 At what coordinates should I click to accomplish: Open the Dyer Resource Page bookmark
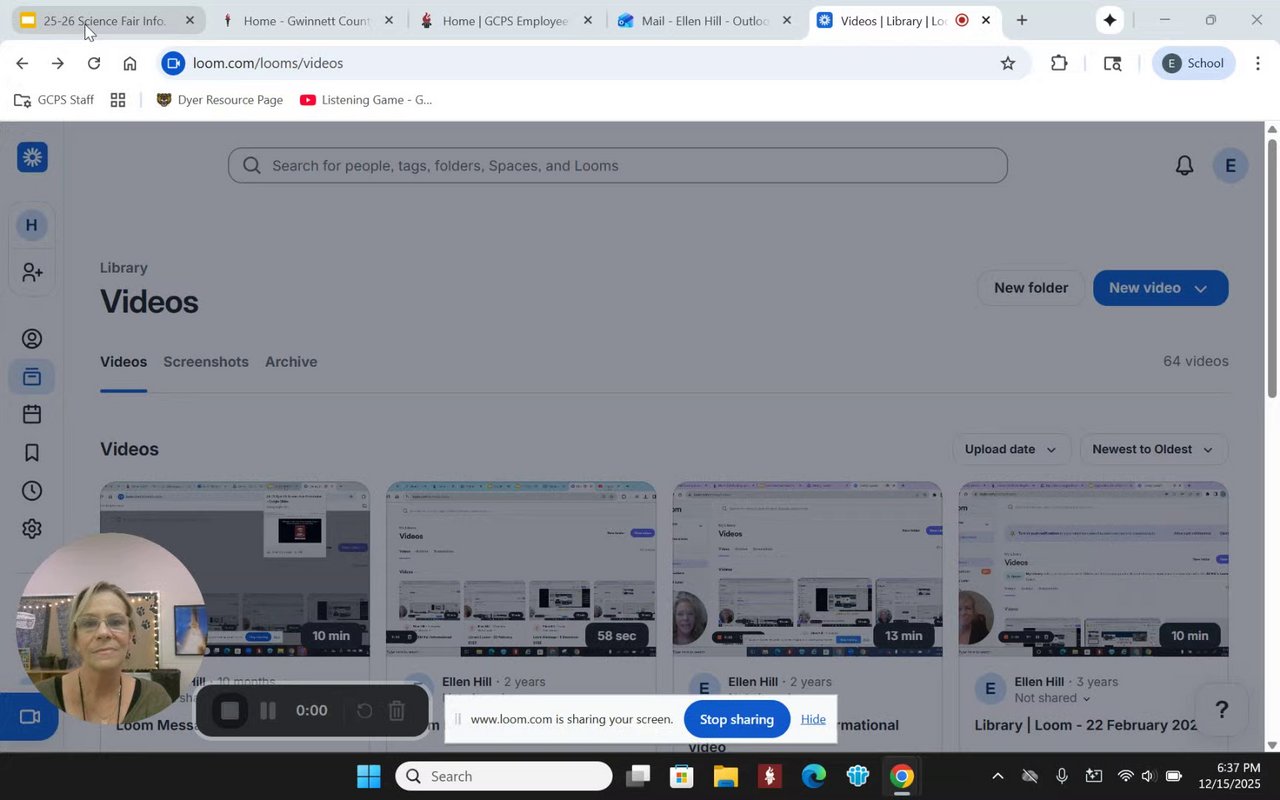pyautogui.click(x=220, y=100)
